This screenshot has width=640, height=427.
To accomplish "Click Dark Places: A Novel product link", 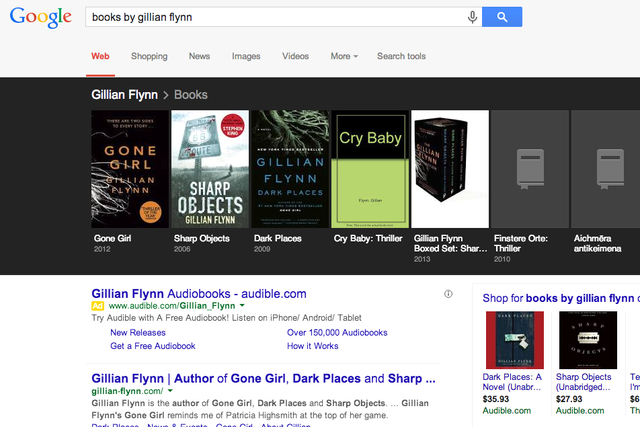I will click(512, 382).
